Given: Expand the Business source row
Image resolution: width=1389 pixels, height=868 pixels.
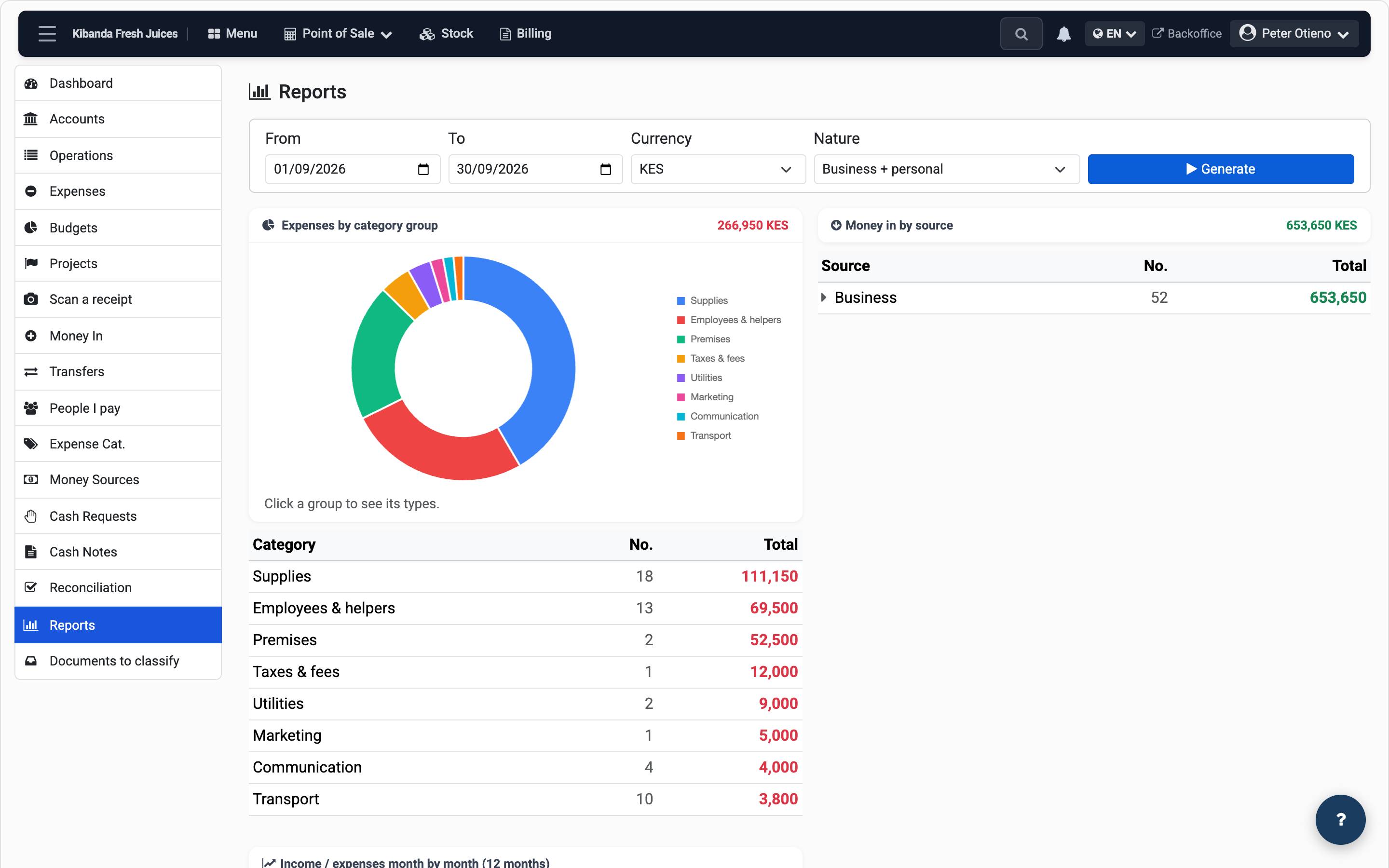Looking at the screenshot, I should [x=824, y=298].
